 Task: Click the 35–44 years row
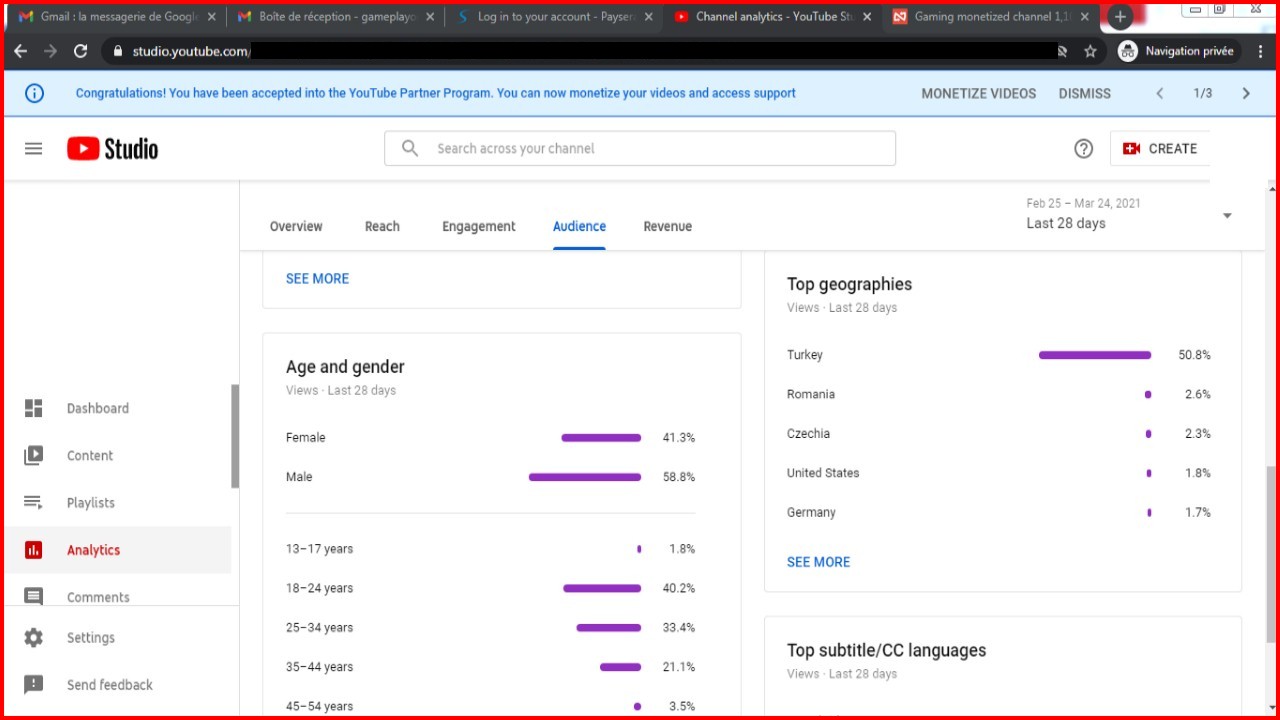tap(491, 667)
